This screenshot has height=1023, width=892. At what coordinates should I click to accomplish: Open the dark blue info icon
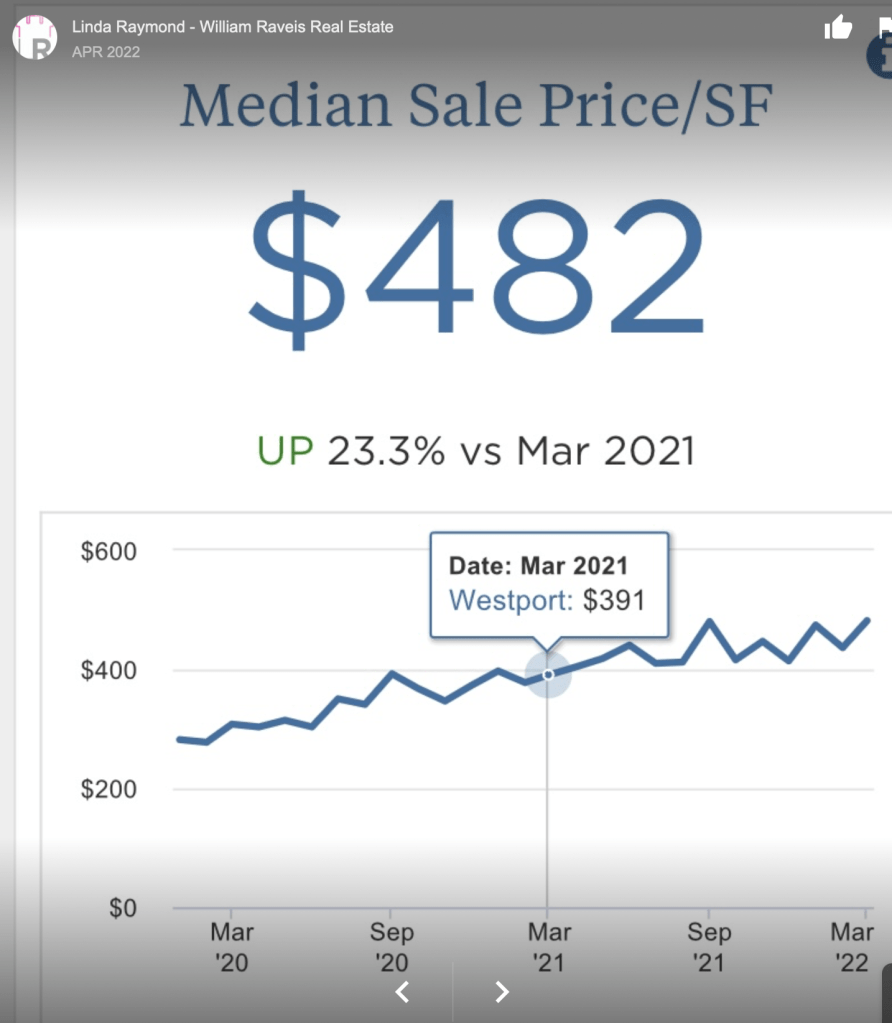[880, 60]
